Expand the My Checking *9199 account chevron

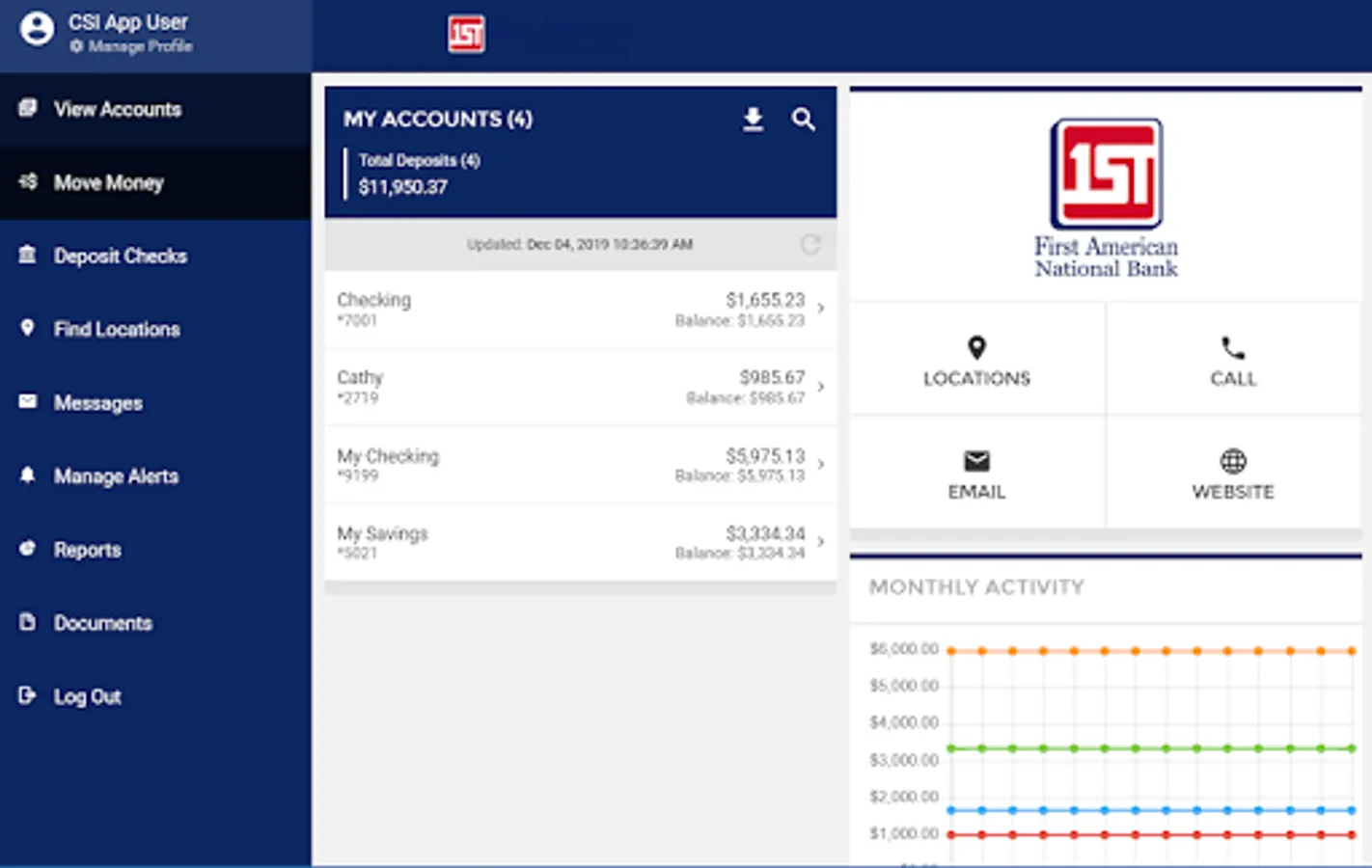[x=821, y=464]
